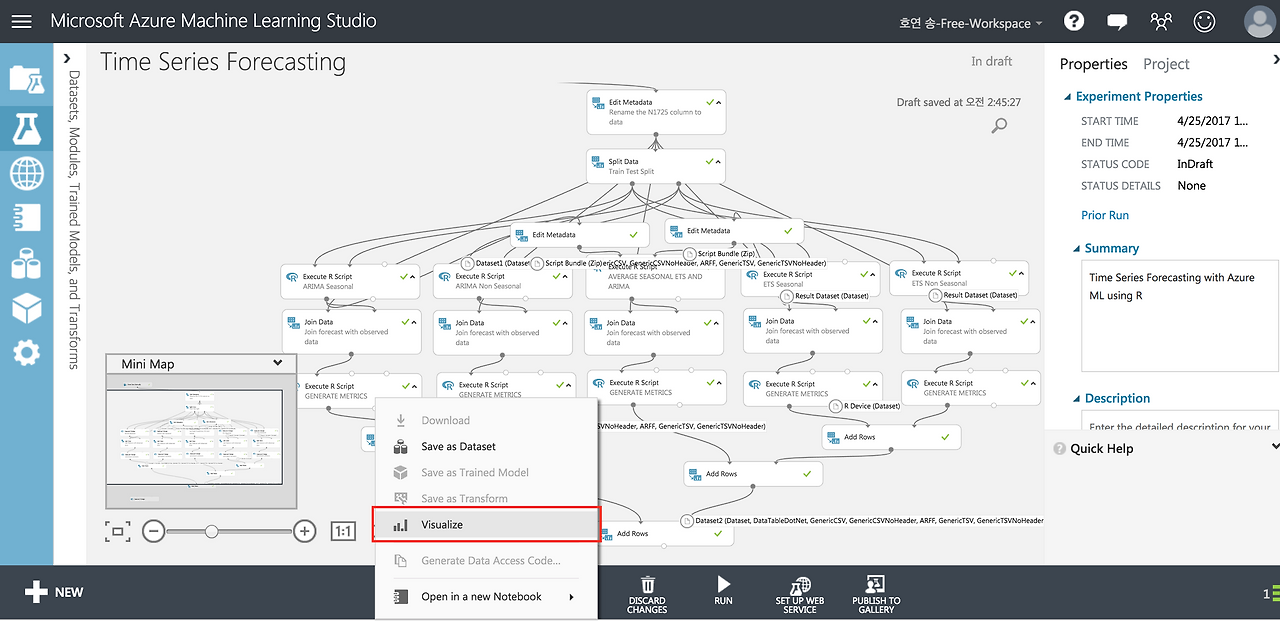Click 'InDraft' status code value

click(1197, 164)
